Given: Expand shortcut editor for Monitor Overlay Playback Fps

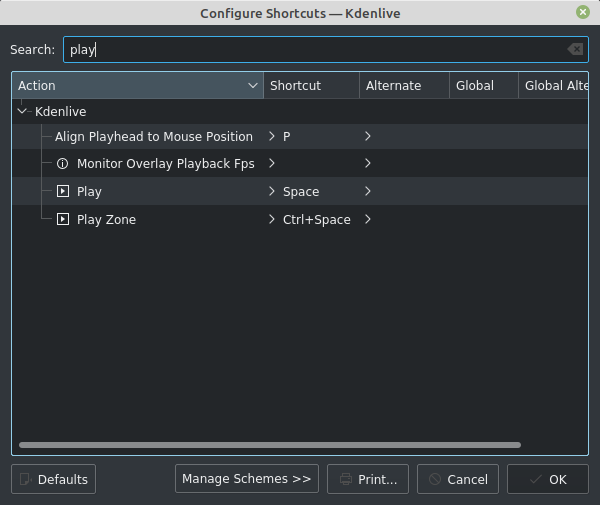Looking at the screenshot, I should pyautogui.click(x=272, y=163).
